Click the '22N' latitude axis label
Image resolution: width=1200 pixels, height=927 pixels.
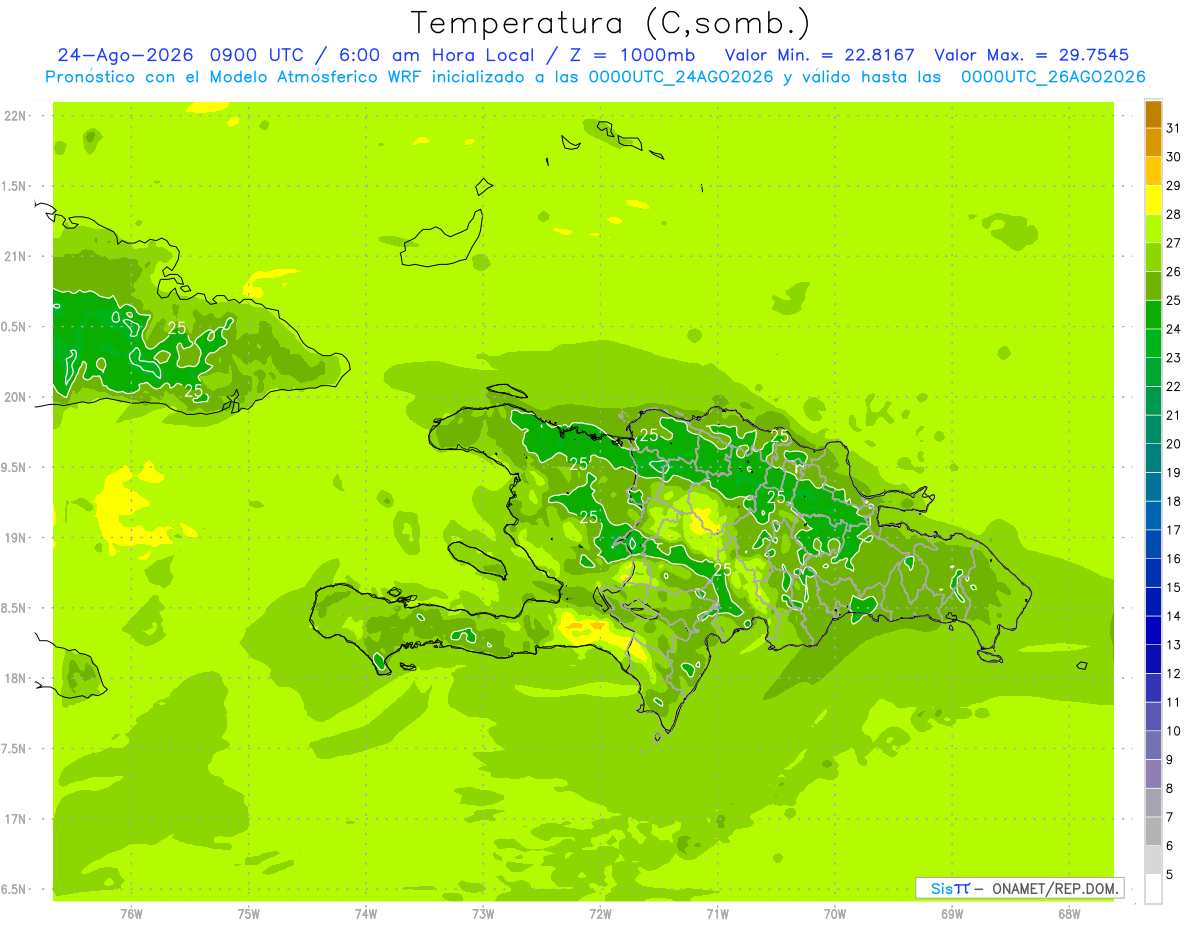pos(17,116)
